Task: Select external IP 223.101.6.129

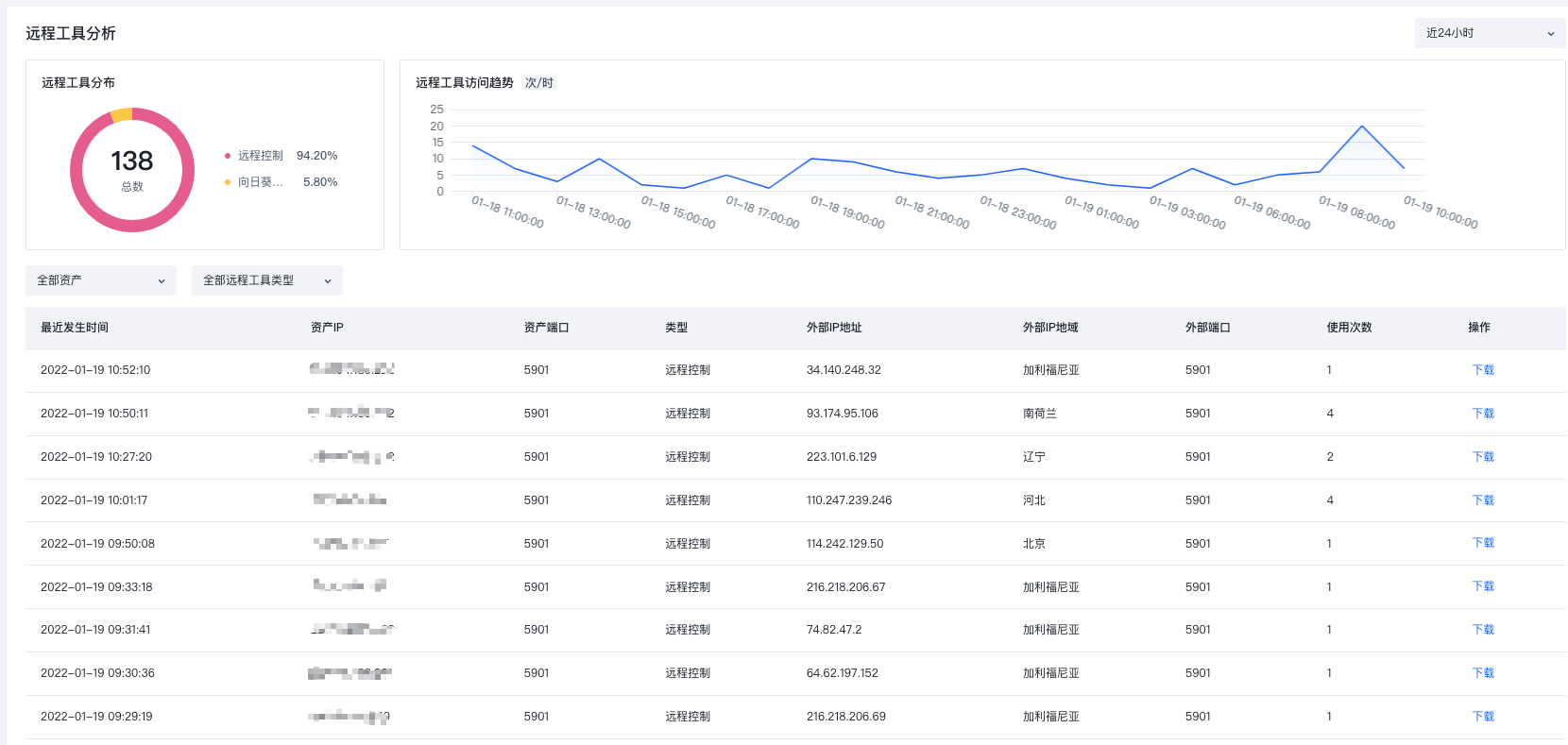Action: click(x=842, y=457)
